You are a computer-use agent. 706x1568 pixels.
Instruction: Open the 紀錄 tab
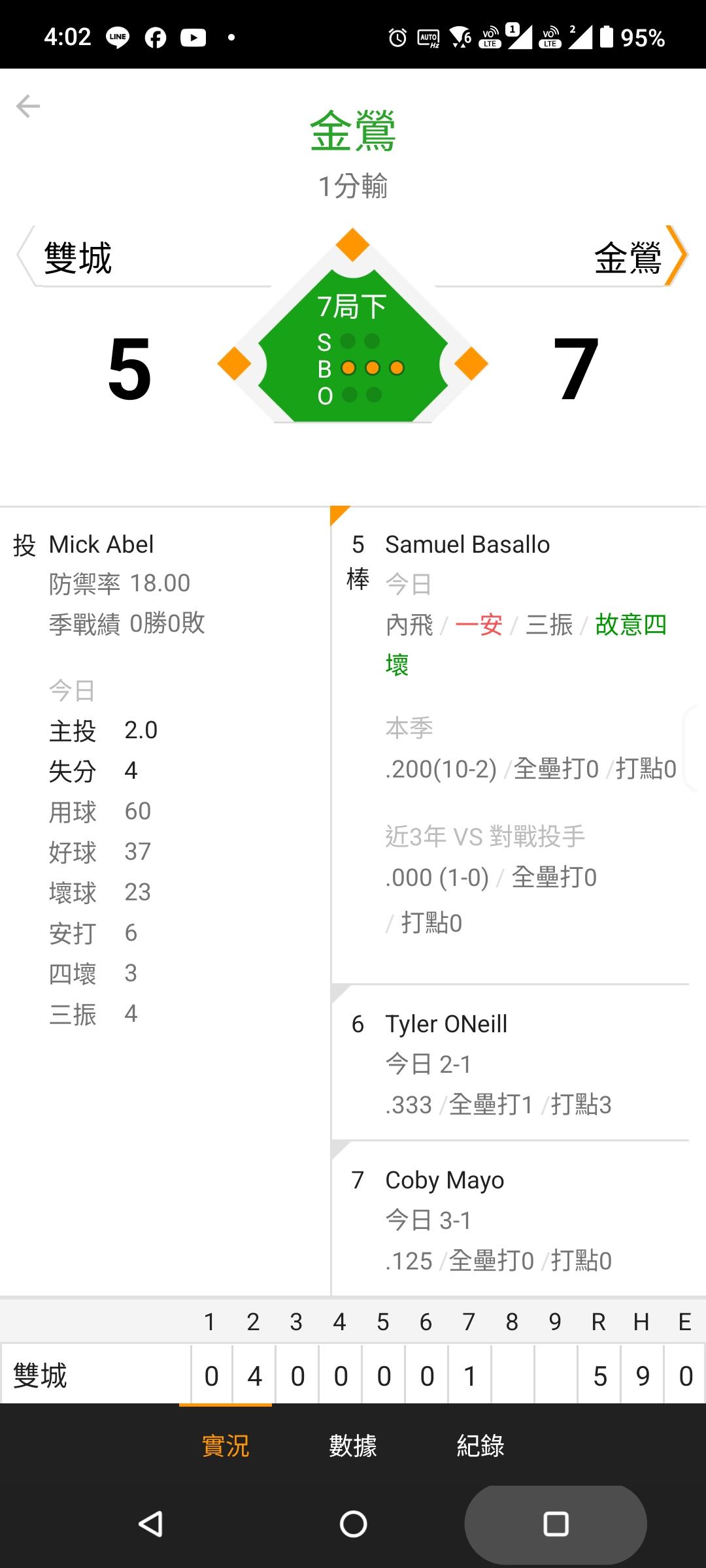point(480,1445)
